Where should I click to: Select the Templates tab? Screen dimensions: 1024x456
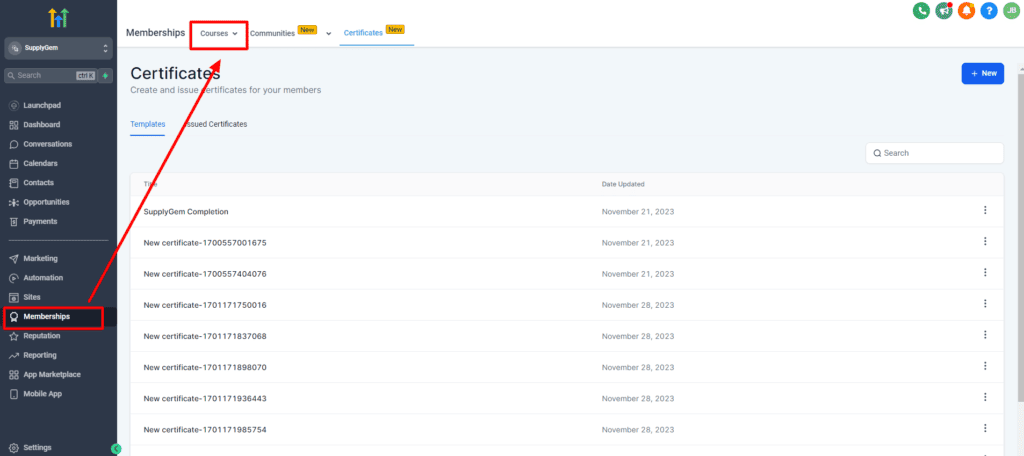(148, 124)
